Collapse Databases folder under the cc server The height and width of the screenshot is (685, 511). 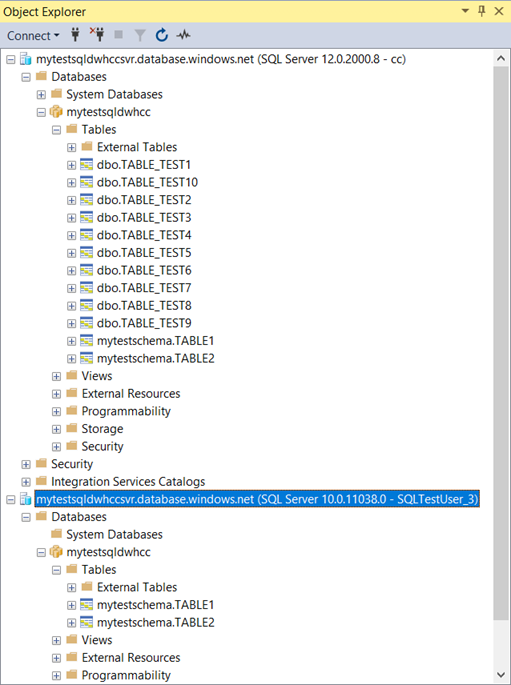[26, 77]
